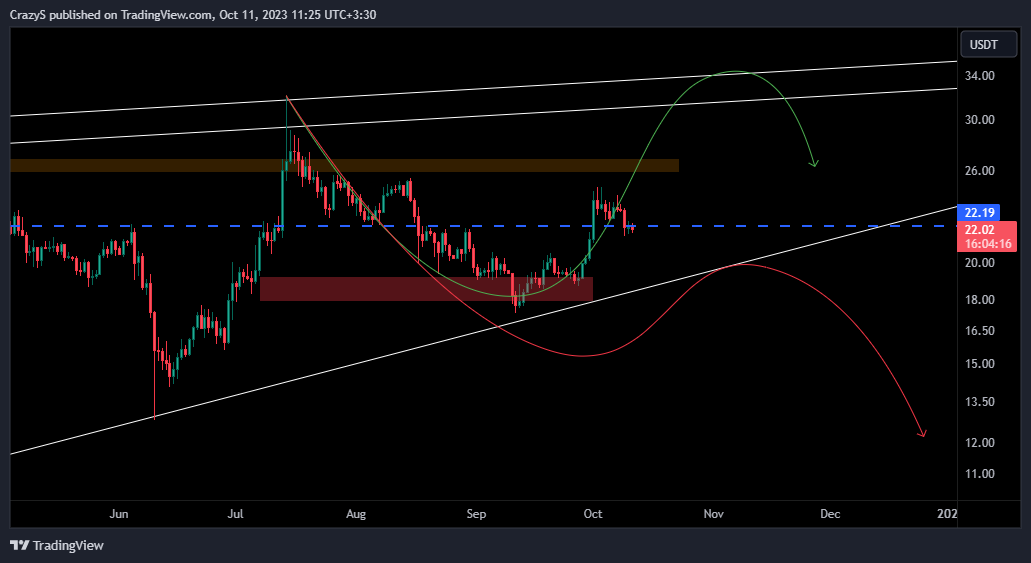Click the Sep label on time axis

476,514
